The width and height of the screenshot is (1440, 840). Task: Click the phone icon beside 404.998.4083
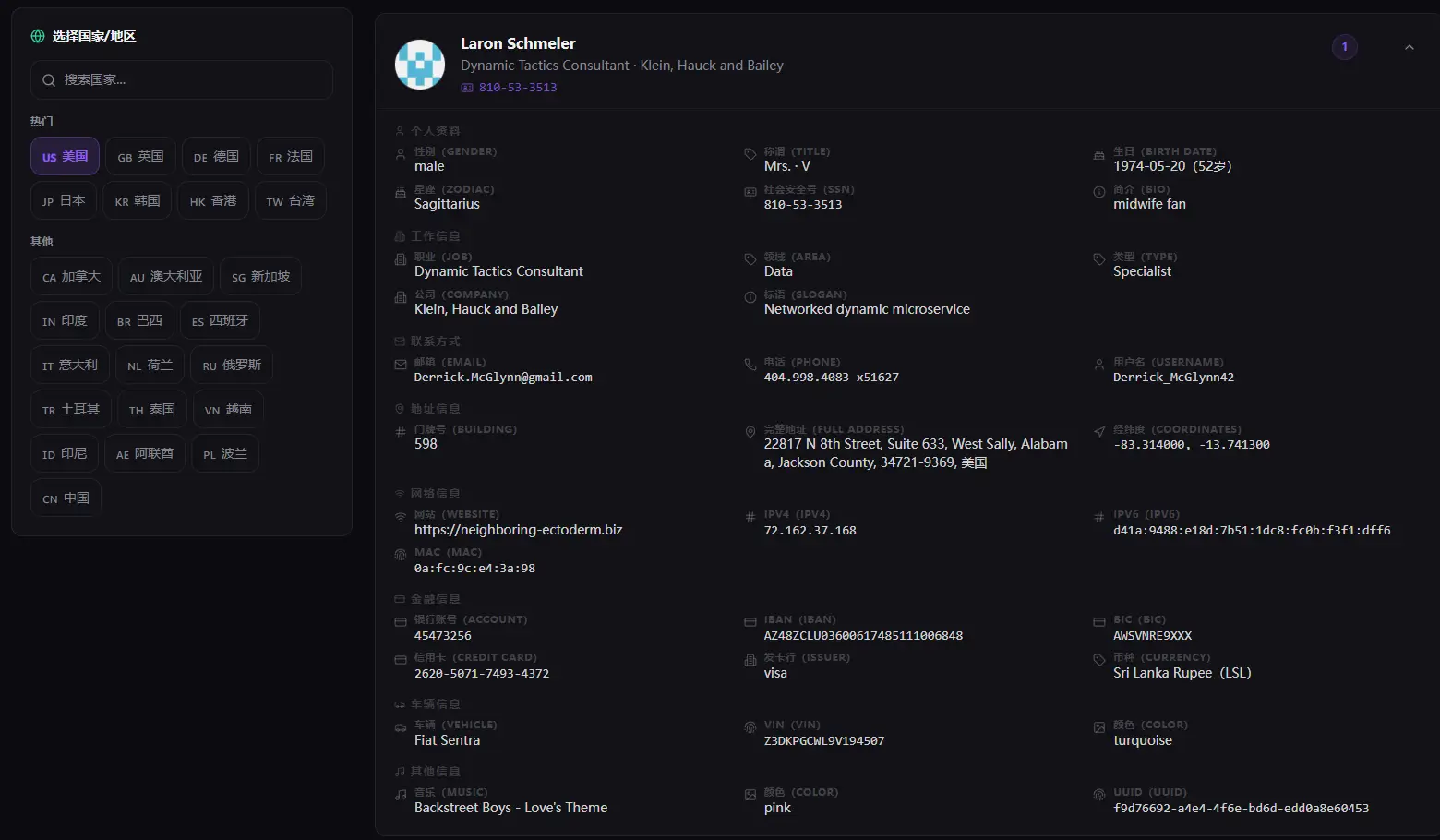(x=750, y=365)
